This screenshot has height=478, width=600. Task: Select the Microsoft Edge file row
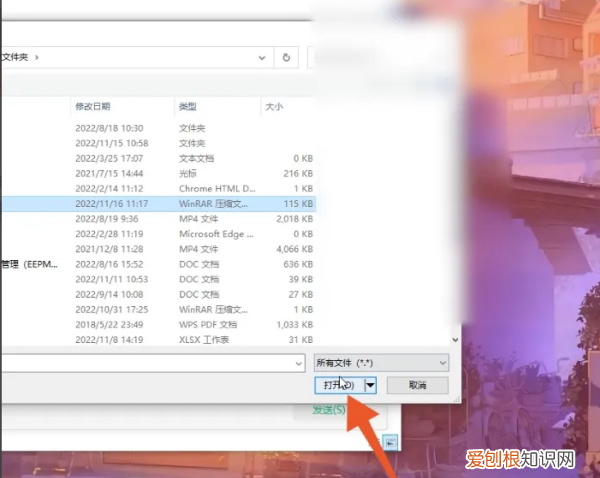pos(158,234)
